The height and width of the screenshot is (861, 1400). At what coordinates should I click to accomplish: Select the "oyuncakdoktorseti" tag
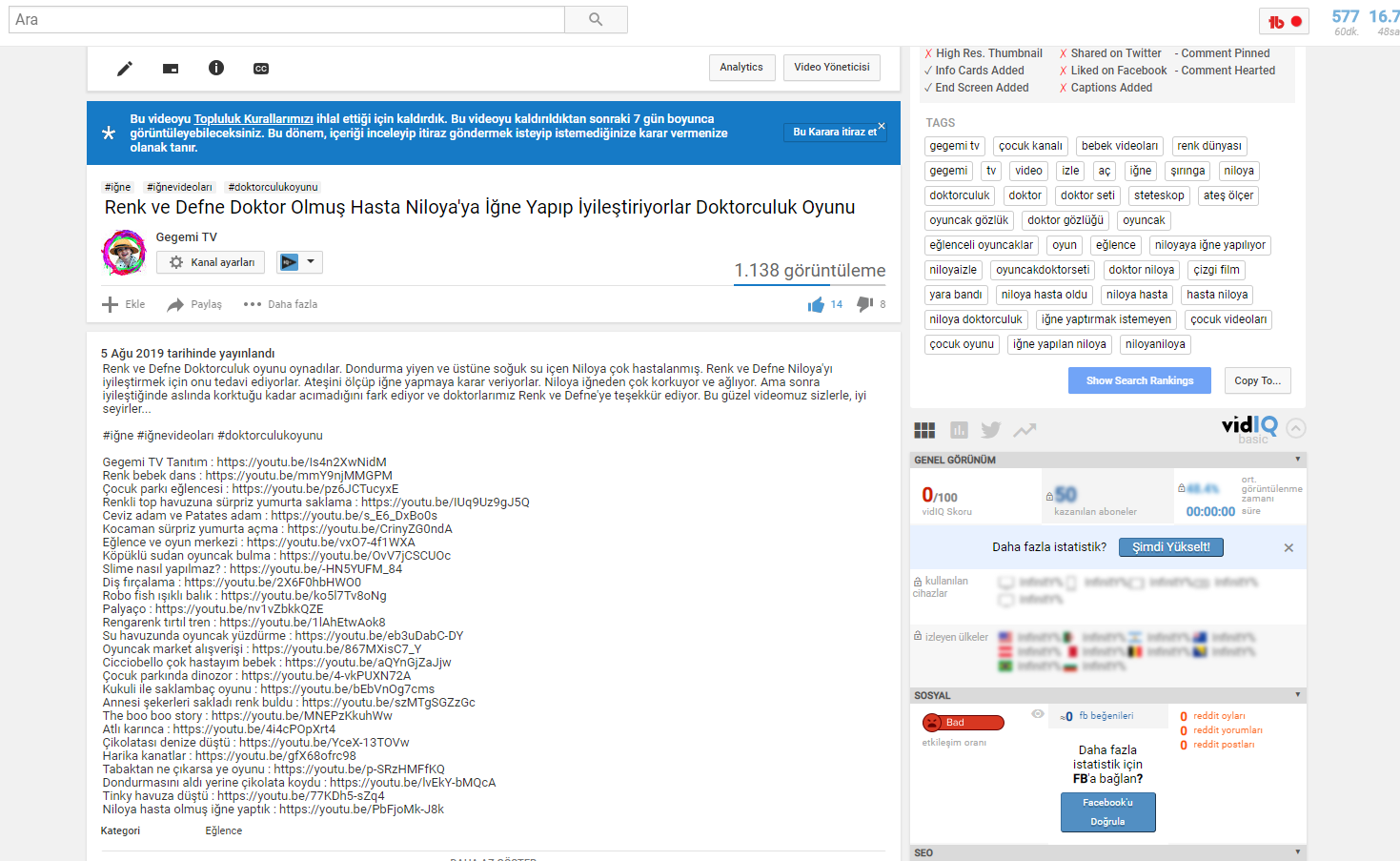point(1043,270)
